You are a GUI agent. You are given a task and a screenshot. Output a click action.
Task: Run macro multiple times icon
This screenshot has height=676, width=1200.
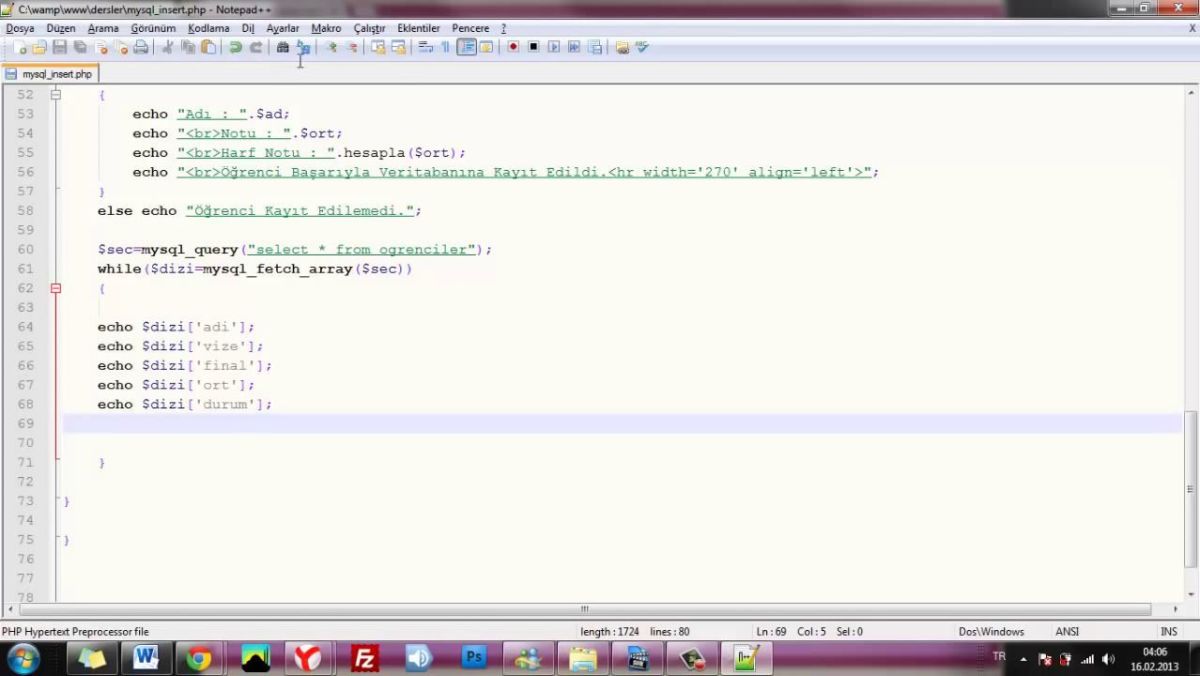pyautogui.click(x=573, y=47)
